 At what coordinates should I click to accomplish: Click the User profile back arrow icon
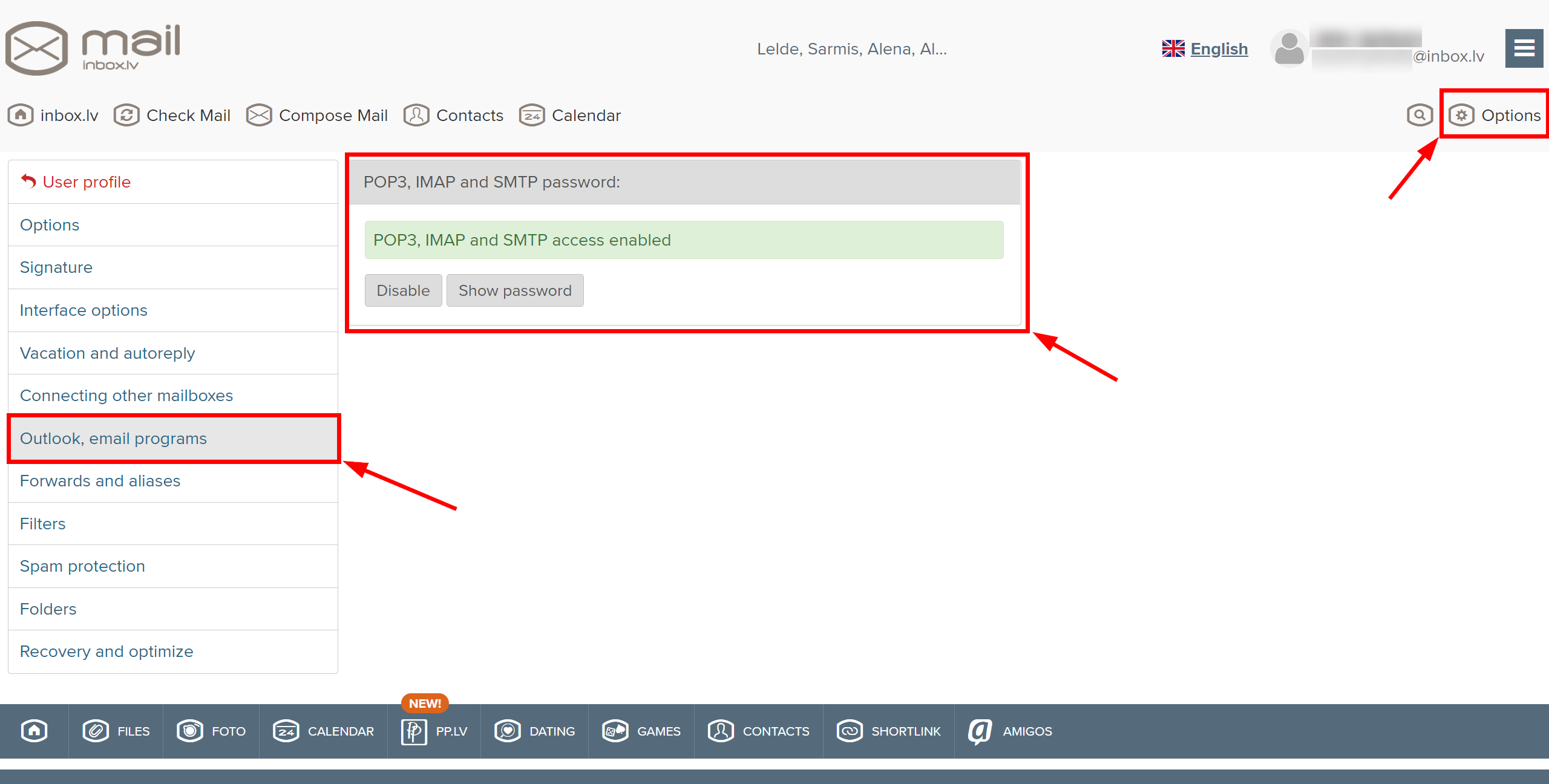coord(28,181)
